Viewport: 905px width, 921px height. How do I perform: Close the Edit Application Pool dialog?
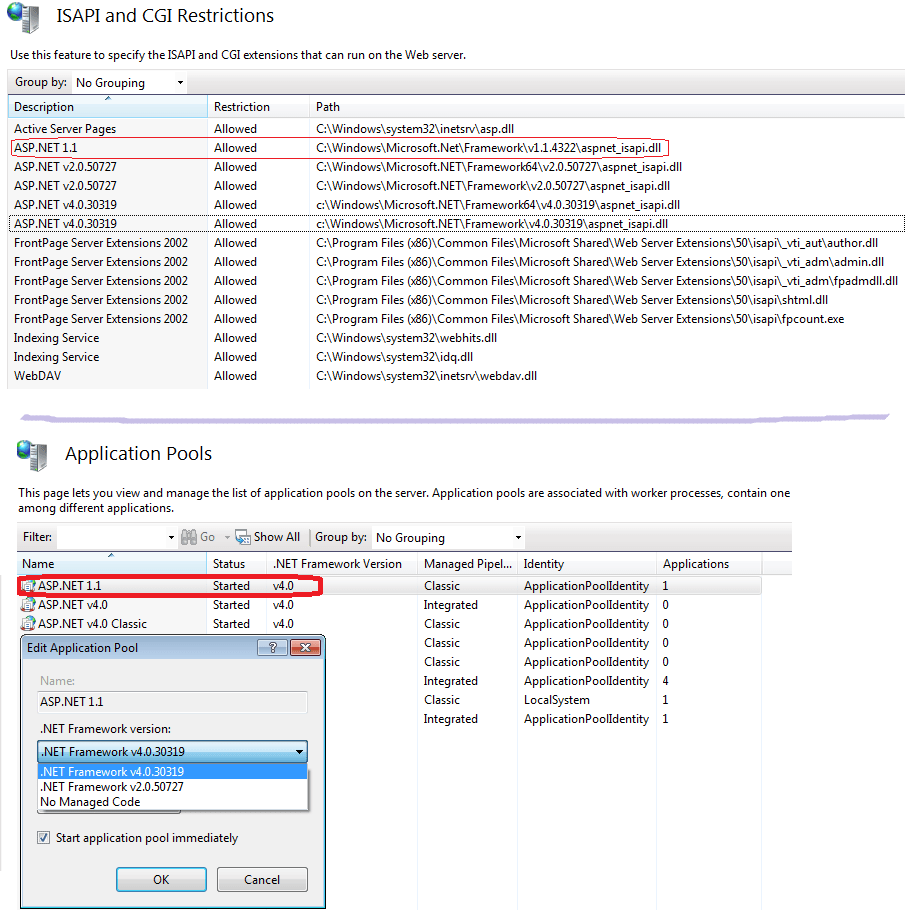click(x=305, y=647)
